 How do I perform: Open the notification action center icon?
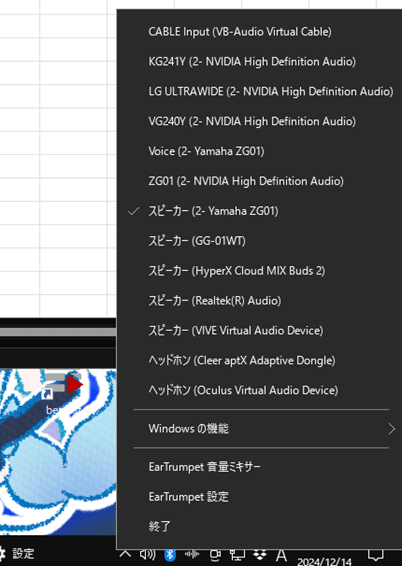click(x=375, y=555)
